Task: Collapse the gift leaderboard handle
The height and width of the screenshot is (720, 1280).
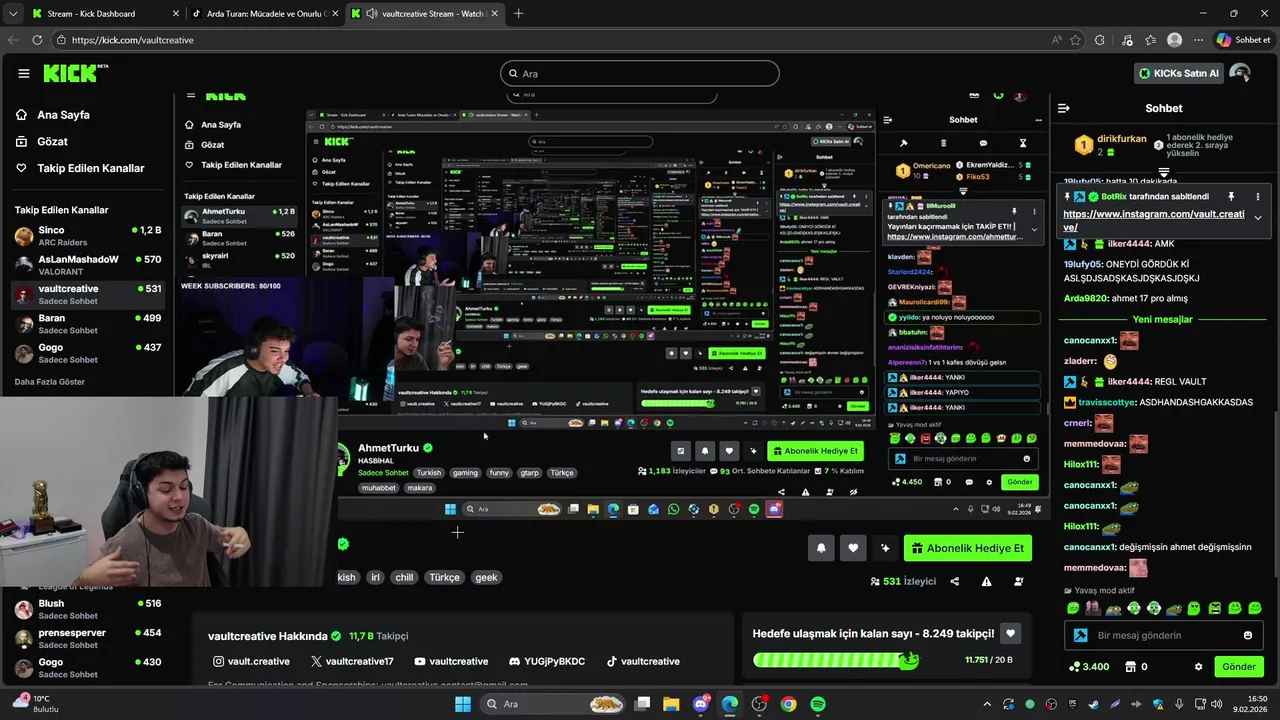Action: click(x=1164, y=173)
